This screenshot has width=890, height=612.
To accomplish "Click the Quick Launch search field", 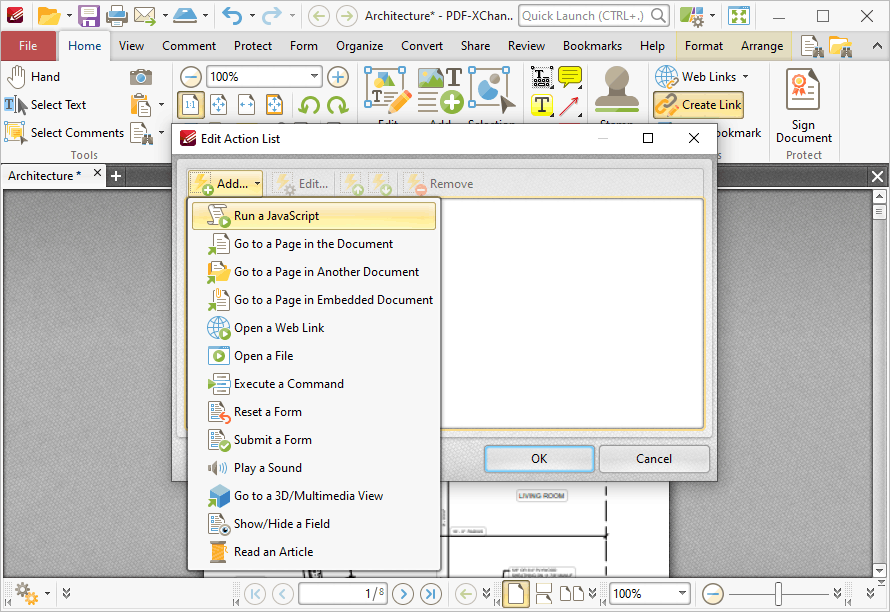I will [x=585, y=16].
